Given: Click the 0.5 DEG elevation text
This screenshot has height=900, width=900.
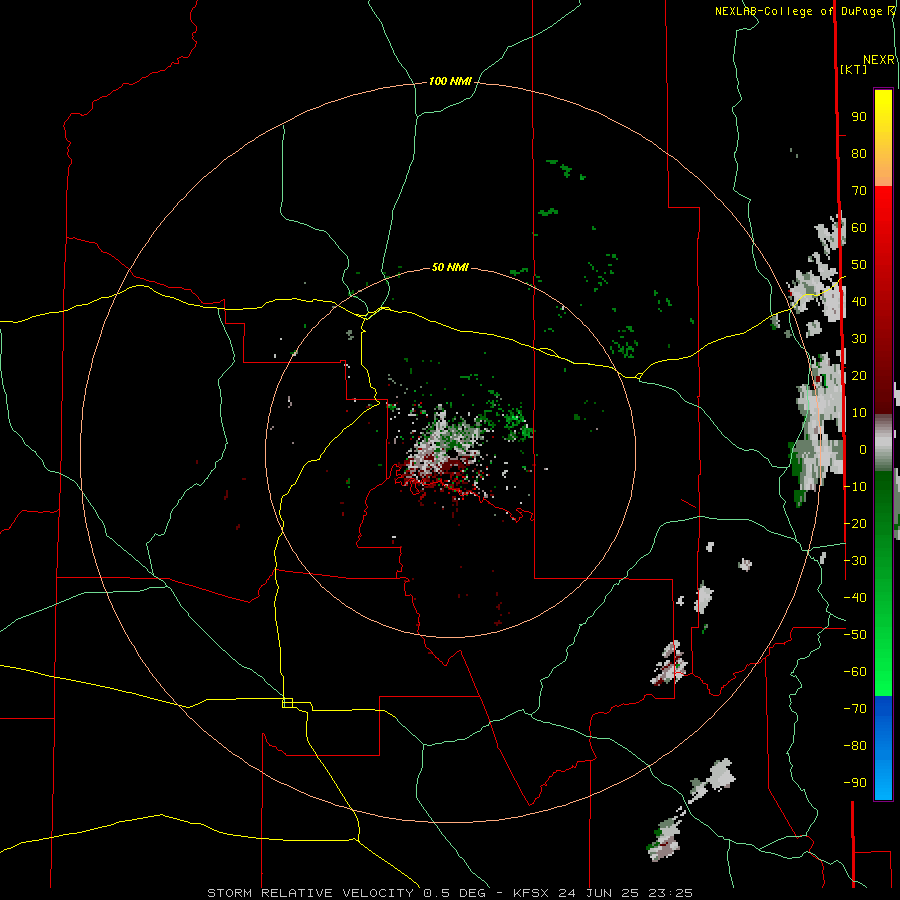Looking at the screenshot, I should pos(455,893).
